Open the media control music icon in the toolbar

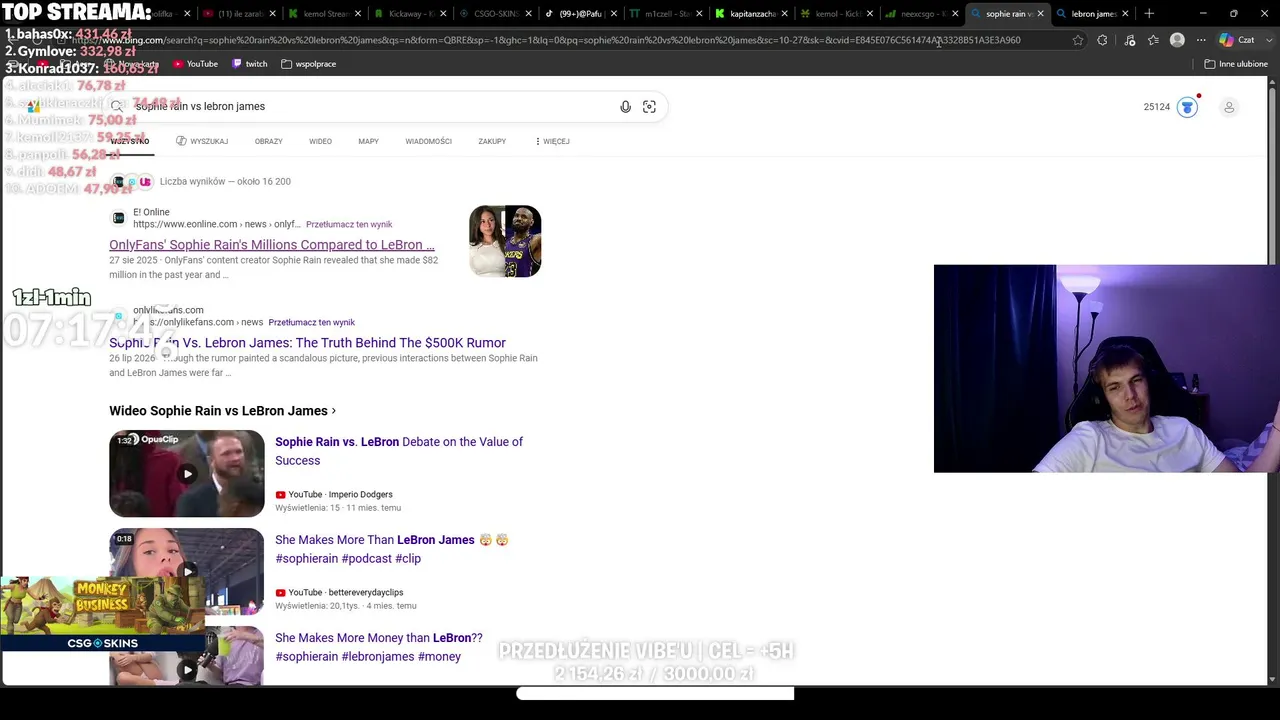(1130, 40)
